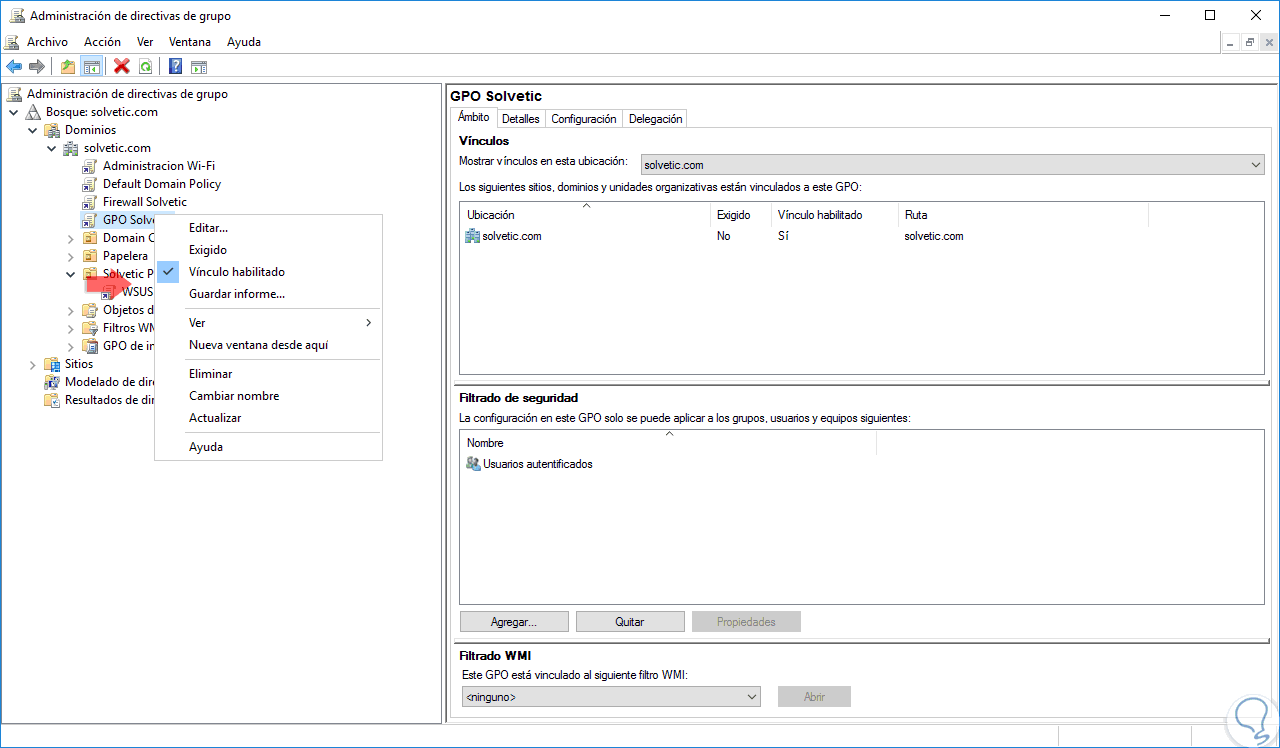Click Actualizar in the context menu
The height and width of the screenshot is (748, 1280).
268,418
